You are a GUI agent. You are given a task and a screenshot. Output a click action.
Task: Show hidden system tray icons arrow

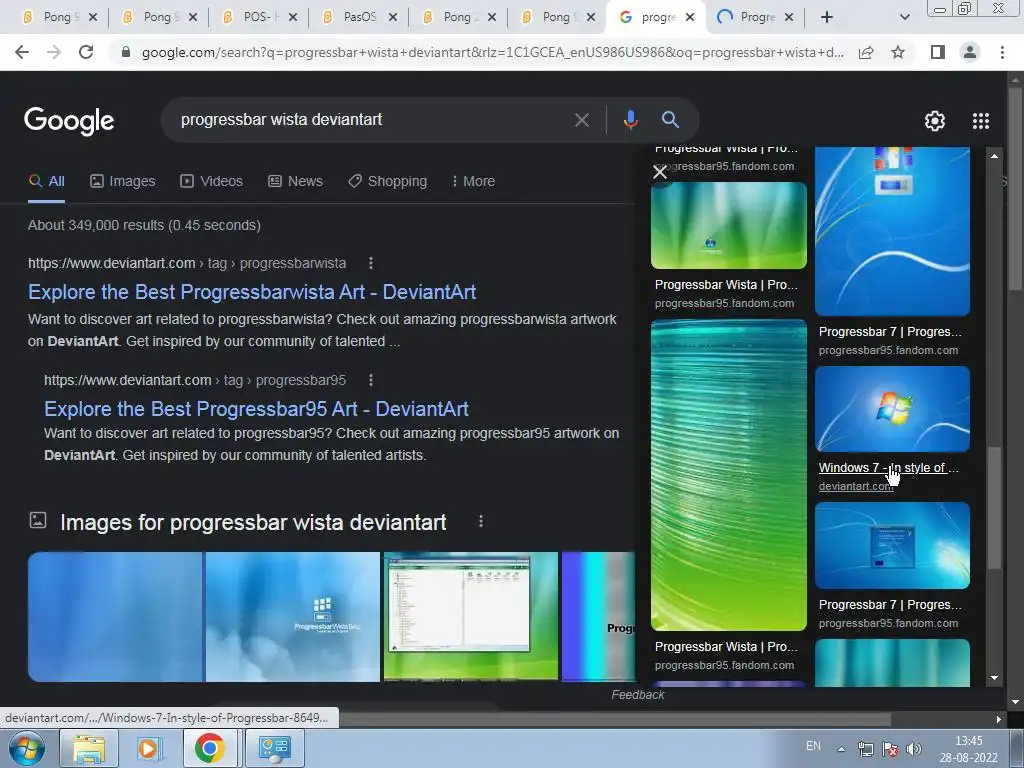click(x=842, y=749)
